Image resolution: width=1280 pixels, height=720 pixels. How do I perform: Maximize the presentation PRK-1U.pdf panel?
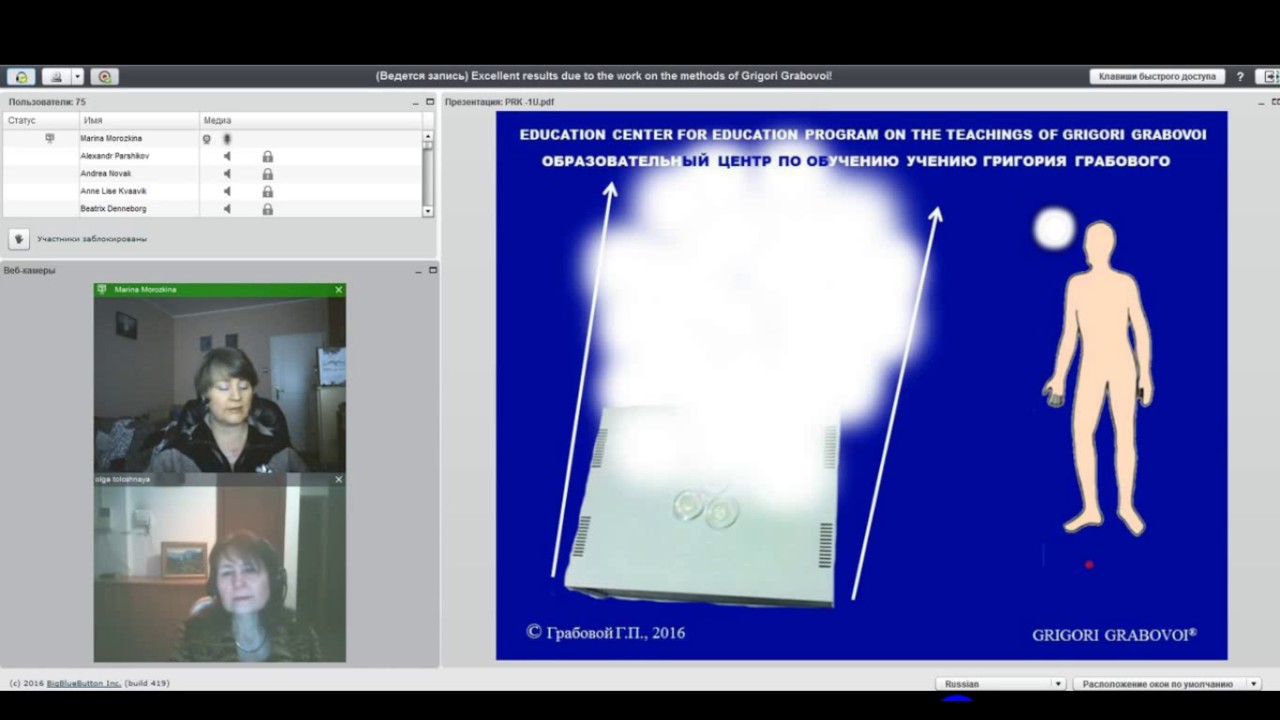pyautogui.click(x=1276, y=102)
